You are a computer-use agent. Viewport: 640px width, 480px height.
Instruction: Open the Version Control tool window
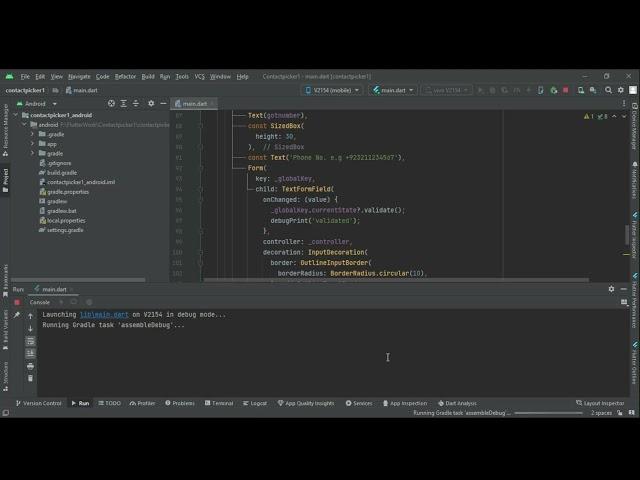(38, 403)
